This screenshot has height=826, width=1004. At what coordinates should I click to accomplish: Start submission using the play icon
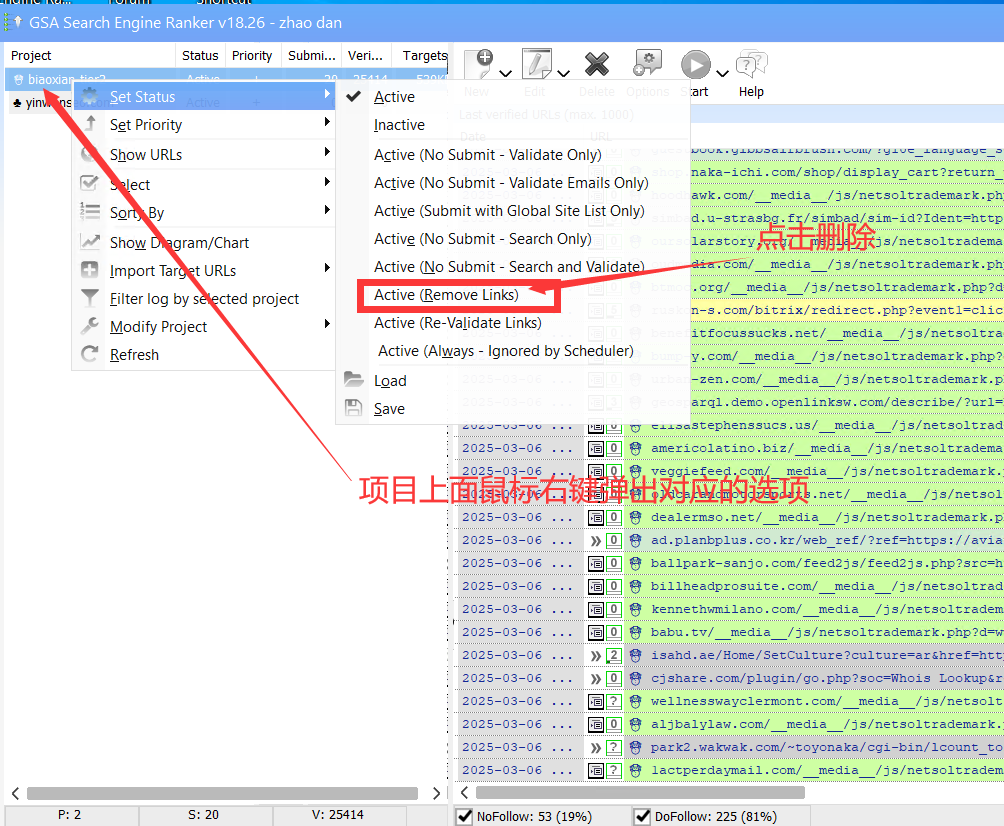pyautogui.click(x=696, y=64)
